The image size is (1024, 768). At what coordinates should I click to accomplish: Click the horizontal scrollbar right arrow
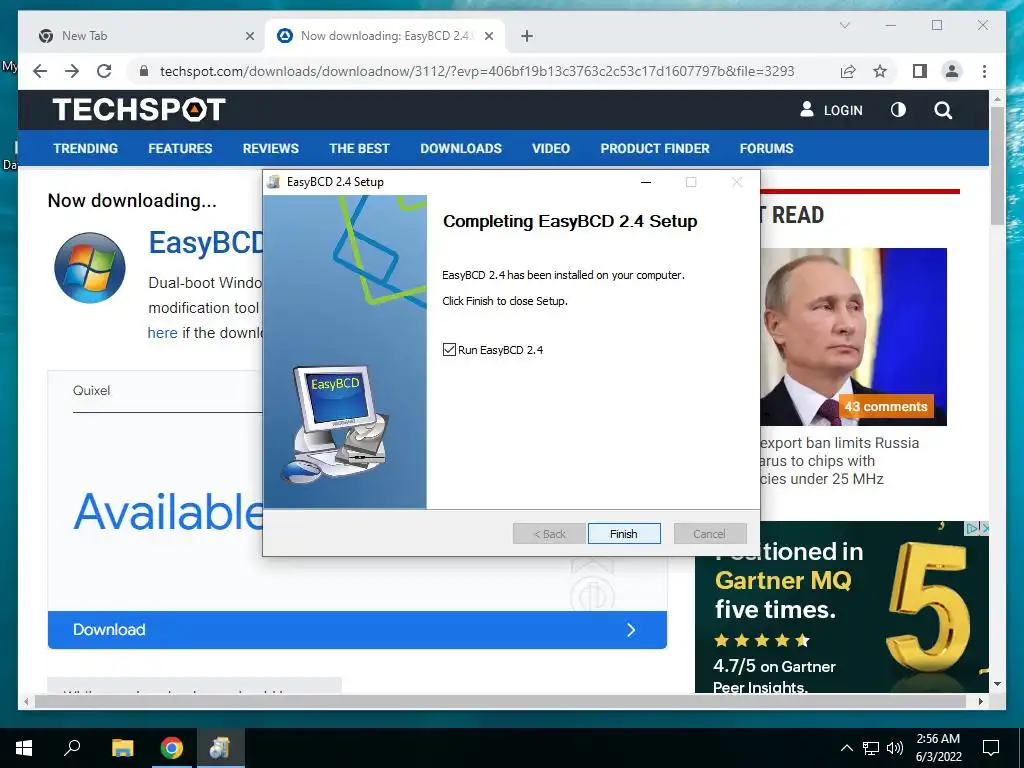[981, 701]
